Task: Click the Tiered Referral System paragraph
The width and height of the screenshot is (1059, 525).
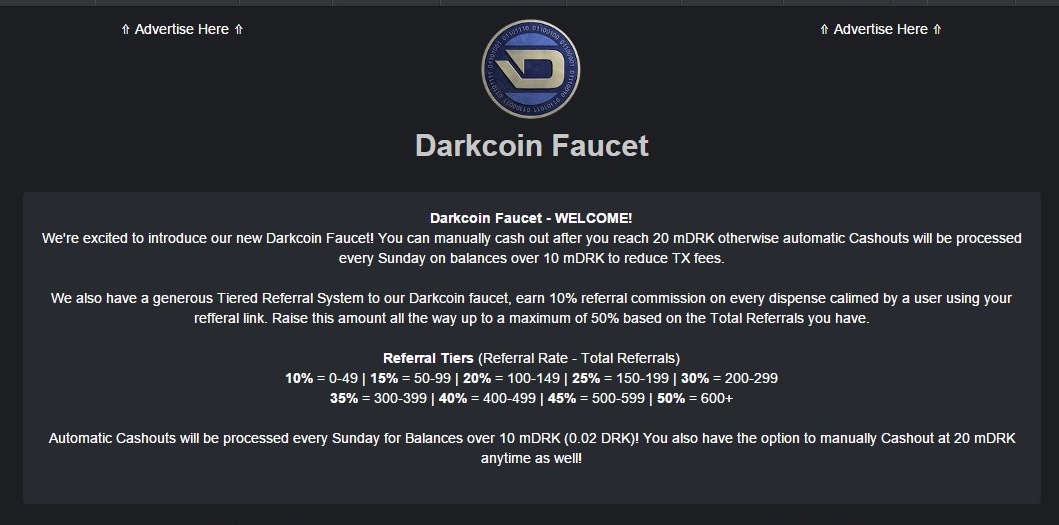Action: coord(532,308)
